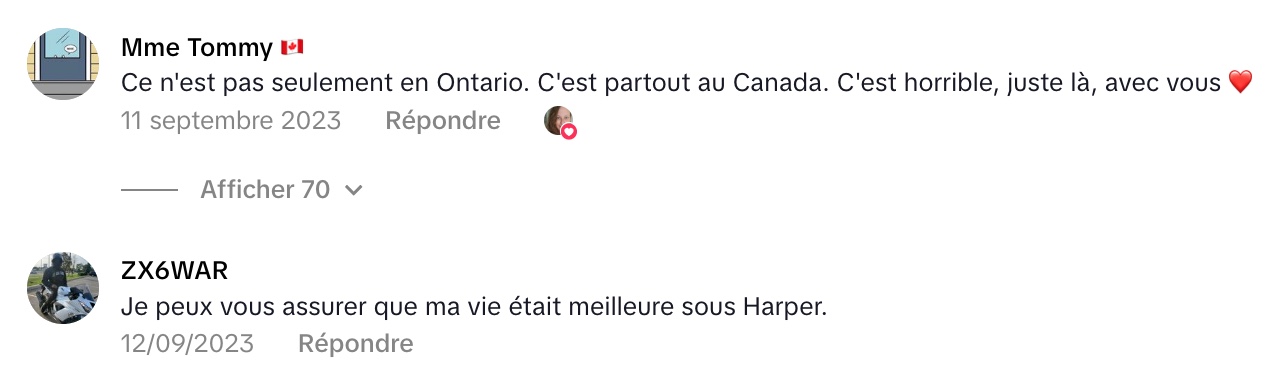1288x378 pixels.
Task: Reply to Mme Tommy's comment with Répondre
Action: (x=443, y=121)
